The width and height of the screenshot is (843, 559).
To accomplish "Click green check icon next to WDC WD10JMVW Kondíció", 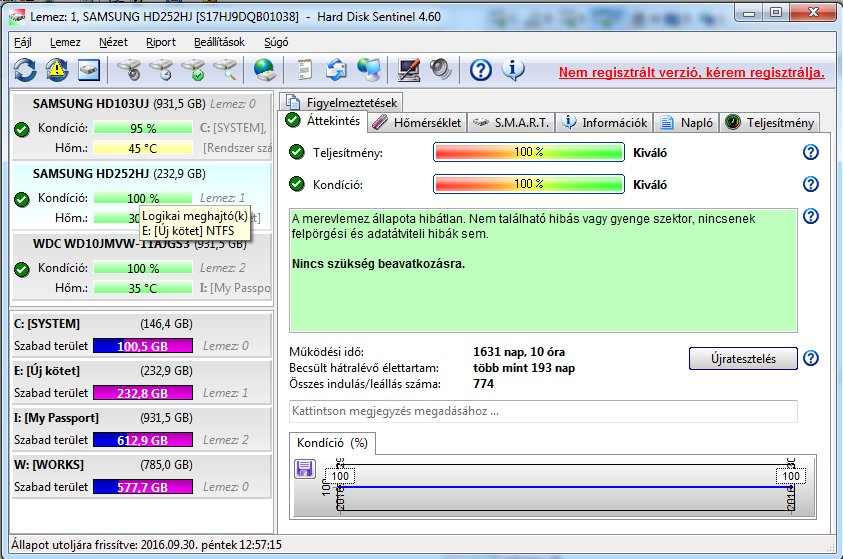I will 22,269.
